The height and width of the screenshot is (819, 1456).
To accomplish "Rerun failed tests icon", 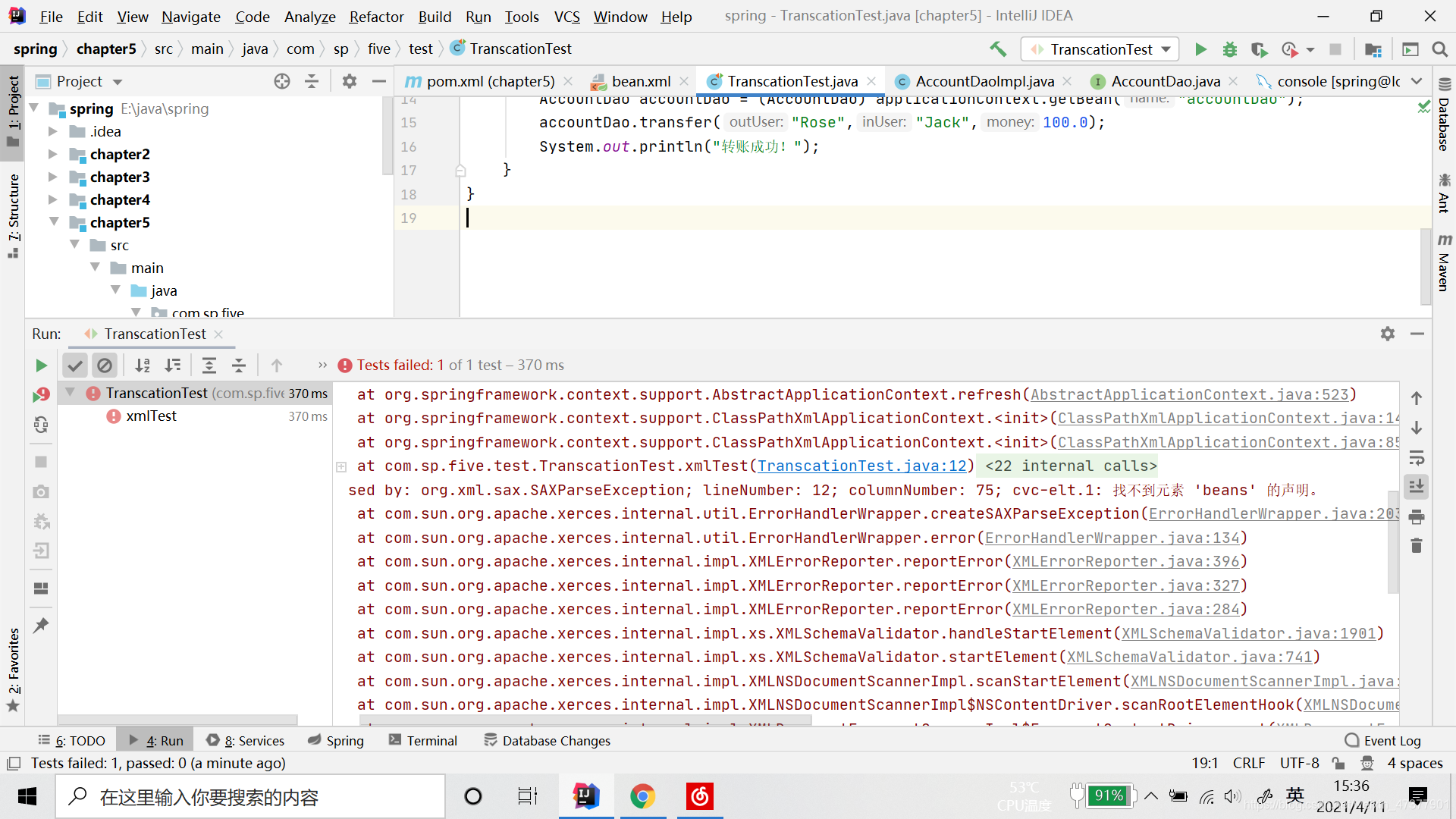I will pyautogui.click(x=41, y=395).
